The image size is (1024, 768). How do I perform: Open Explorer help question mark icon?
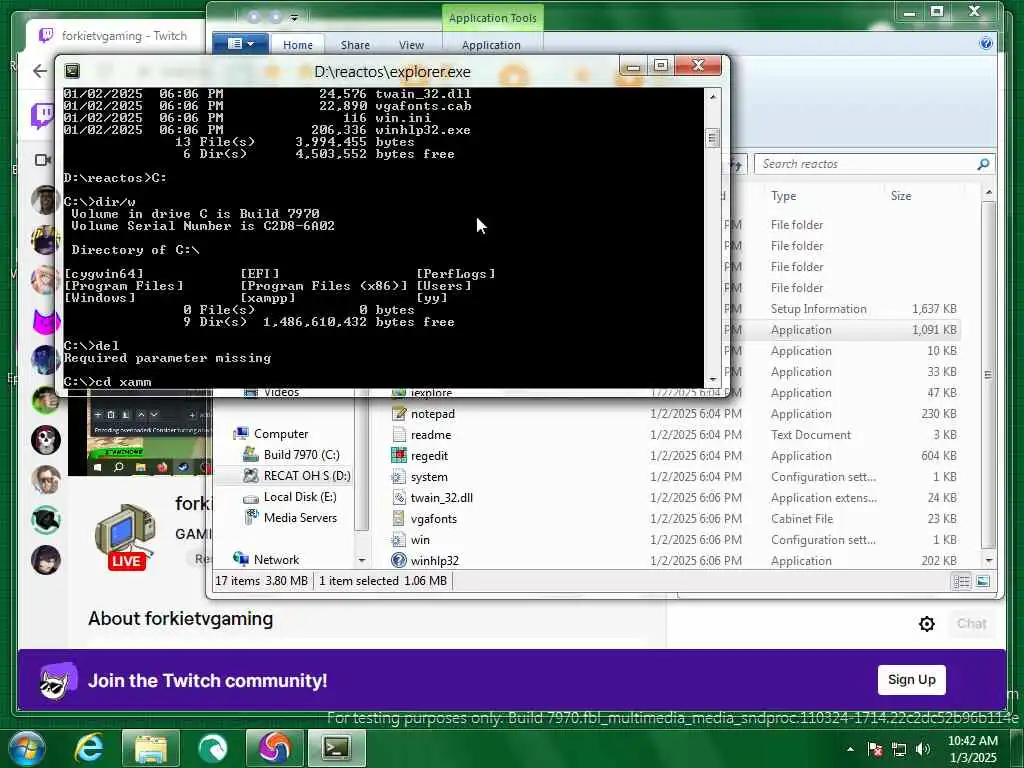click(x=985, y=44)
